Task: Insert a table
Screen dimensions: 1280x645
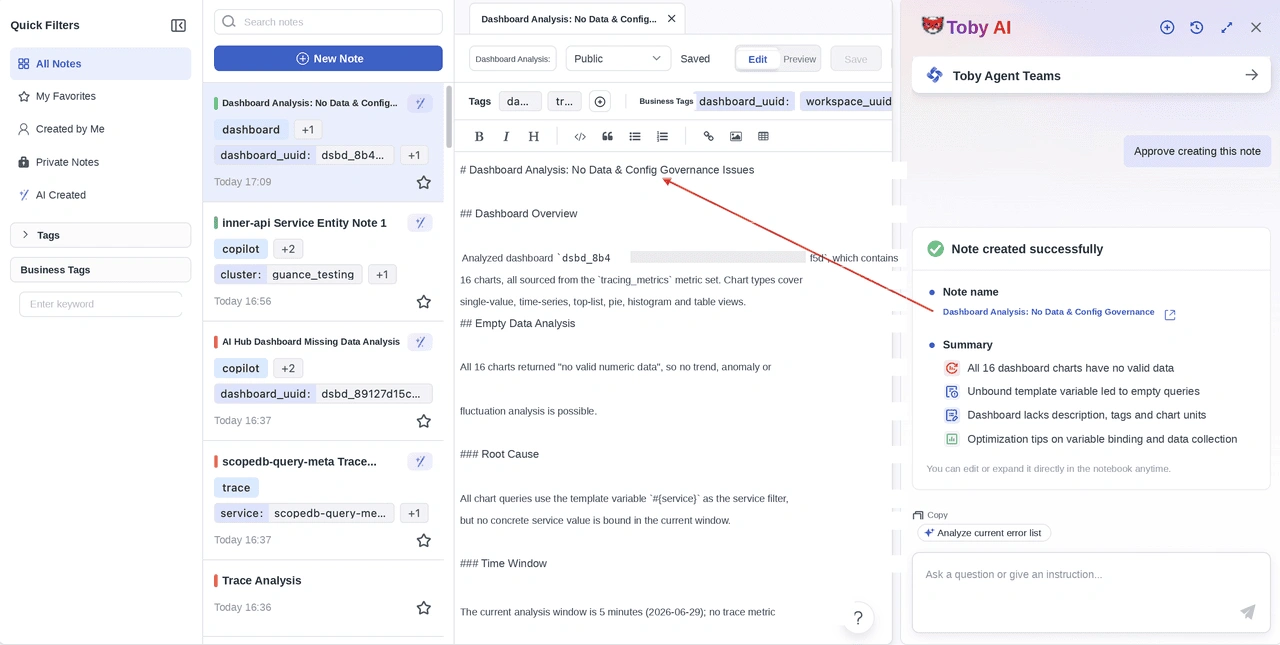Action: coord(764,136)
